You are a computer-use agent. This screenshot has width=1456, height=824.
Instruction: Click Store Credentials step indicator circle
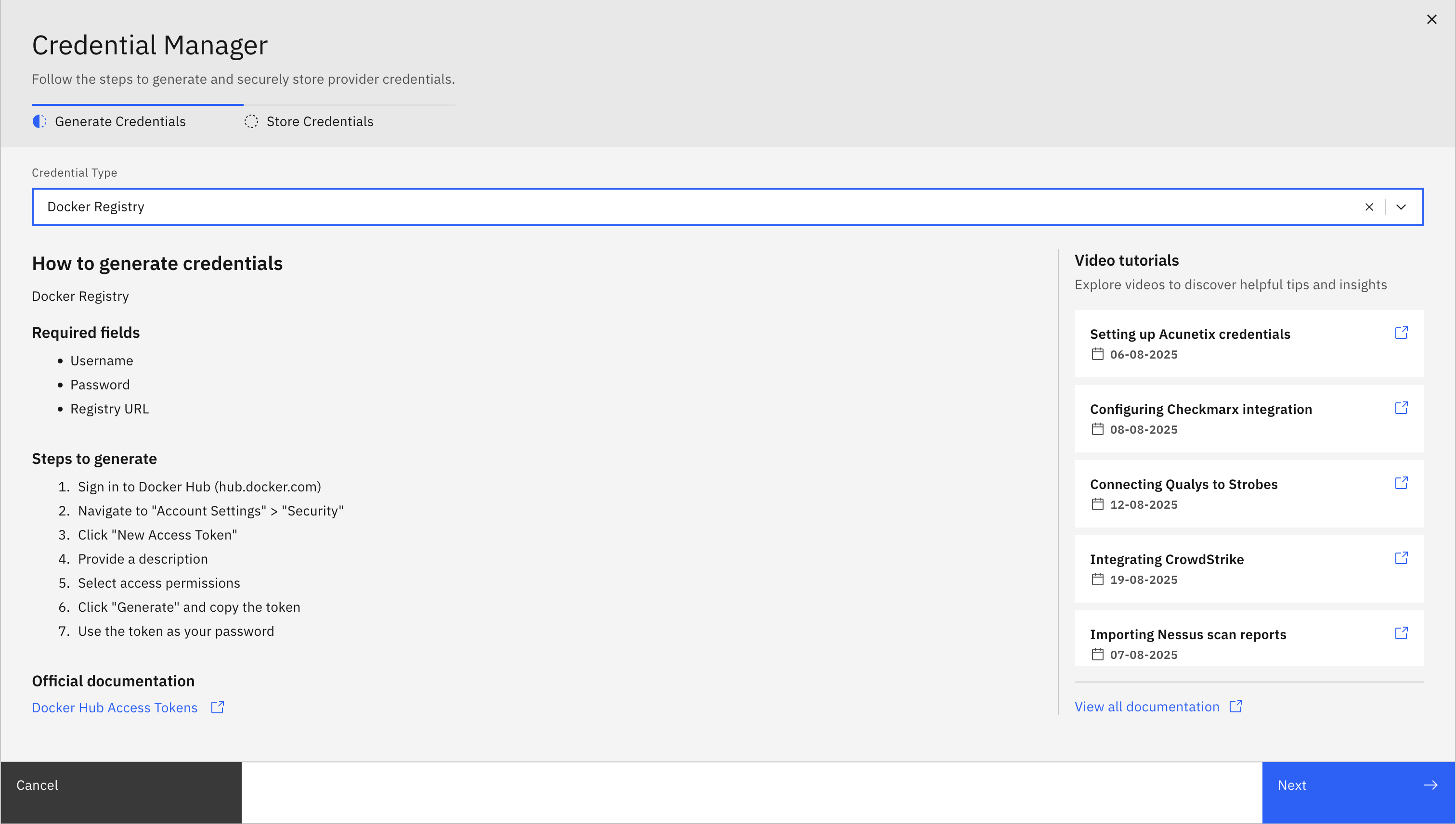click(251, 122)
